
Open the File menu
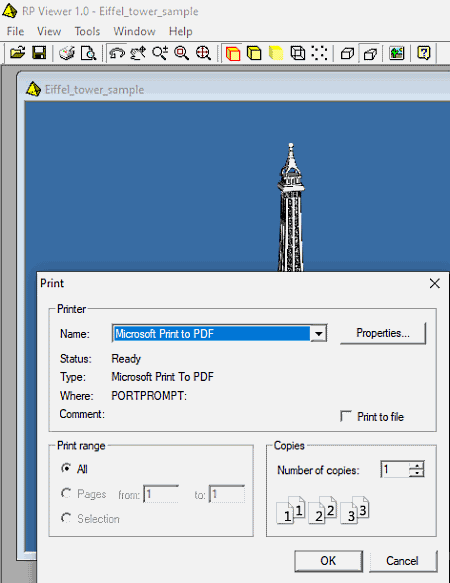click(x=15, y=31)
